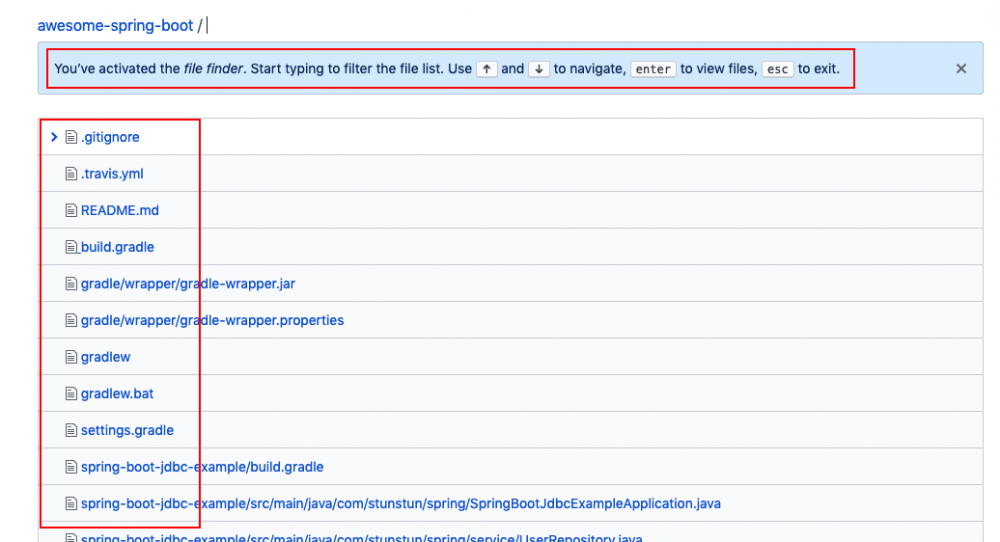1000x542 pixels.
Task: Click the file icon beside gradle-wrapper.jar
Action: pos(71,284)
